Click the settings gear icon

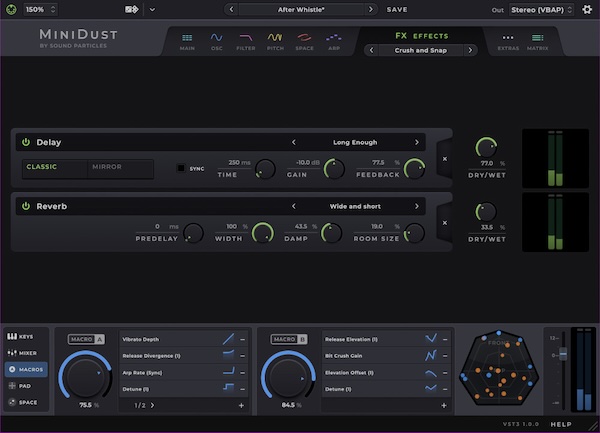point(587,10)
